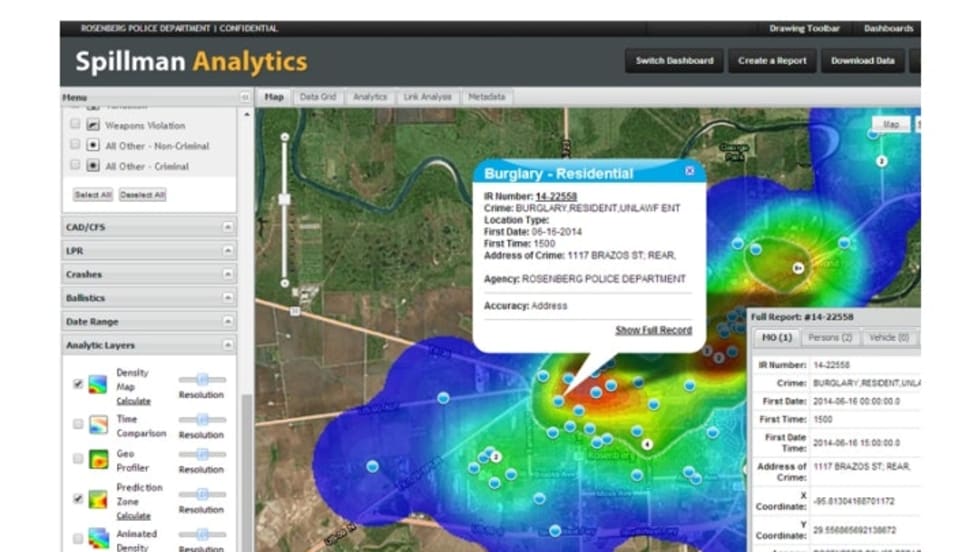Enable the Time Comparison checkbox
Image resolution: width=980 pixels, height=552 pixels.
(78, 424)
